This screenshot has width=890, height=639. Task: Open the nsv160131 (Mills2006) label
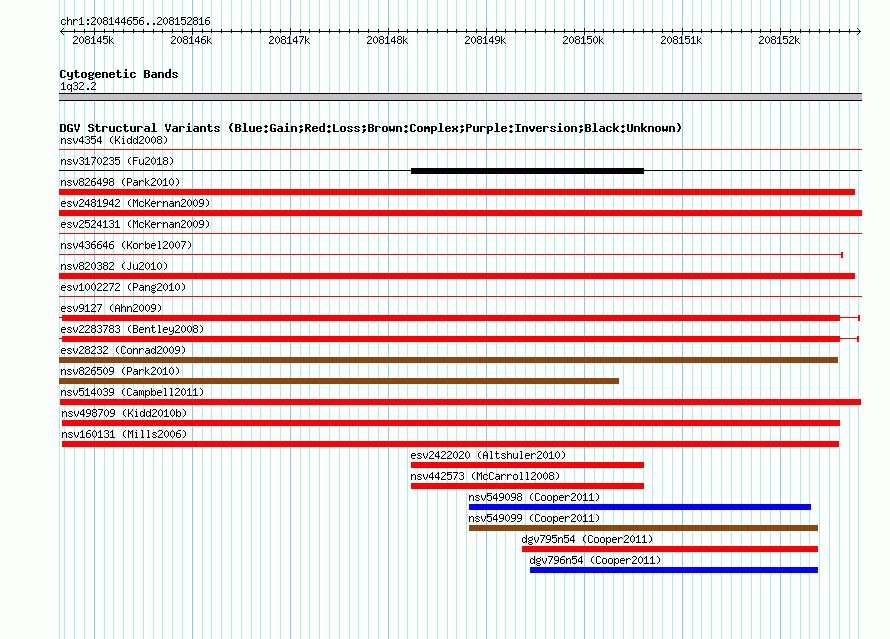[x=124, y=434]
